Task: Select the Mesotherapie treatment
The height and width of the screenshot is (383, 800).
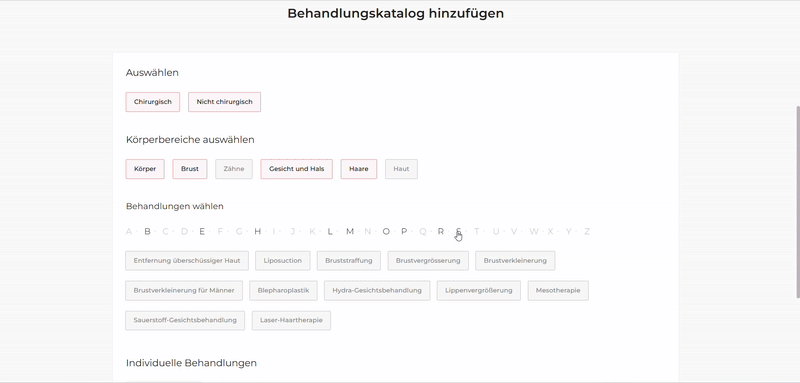Action: coord(558,291)
